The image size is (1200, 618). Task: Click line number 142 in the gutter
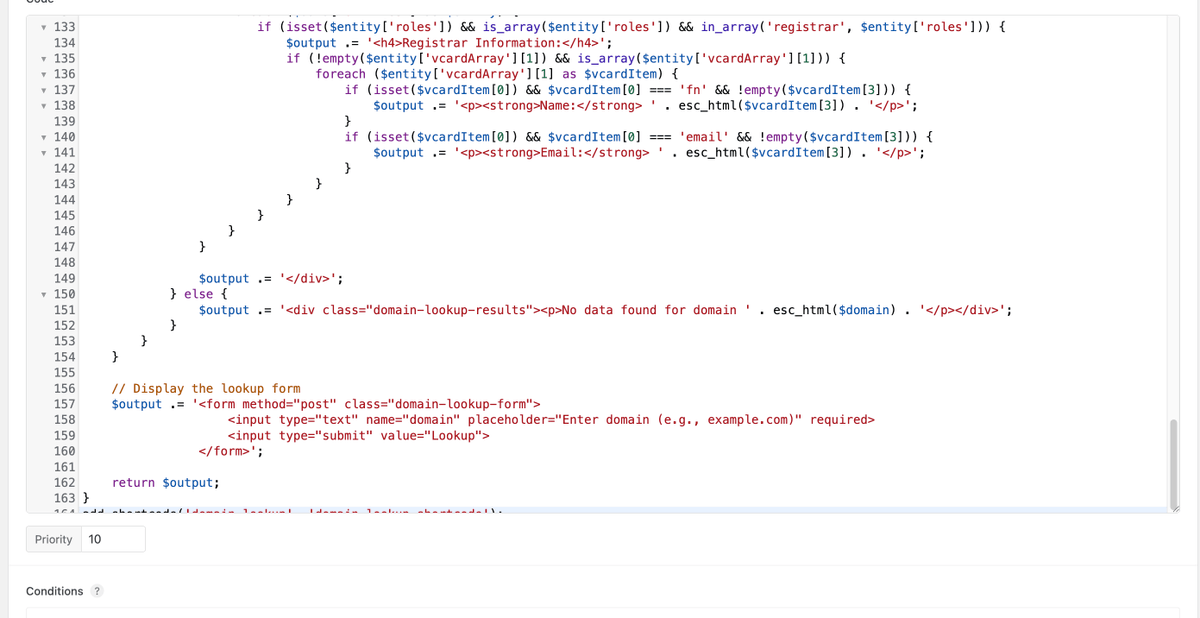click(x=64, y=168)
